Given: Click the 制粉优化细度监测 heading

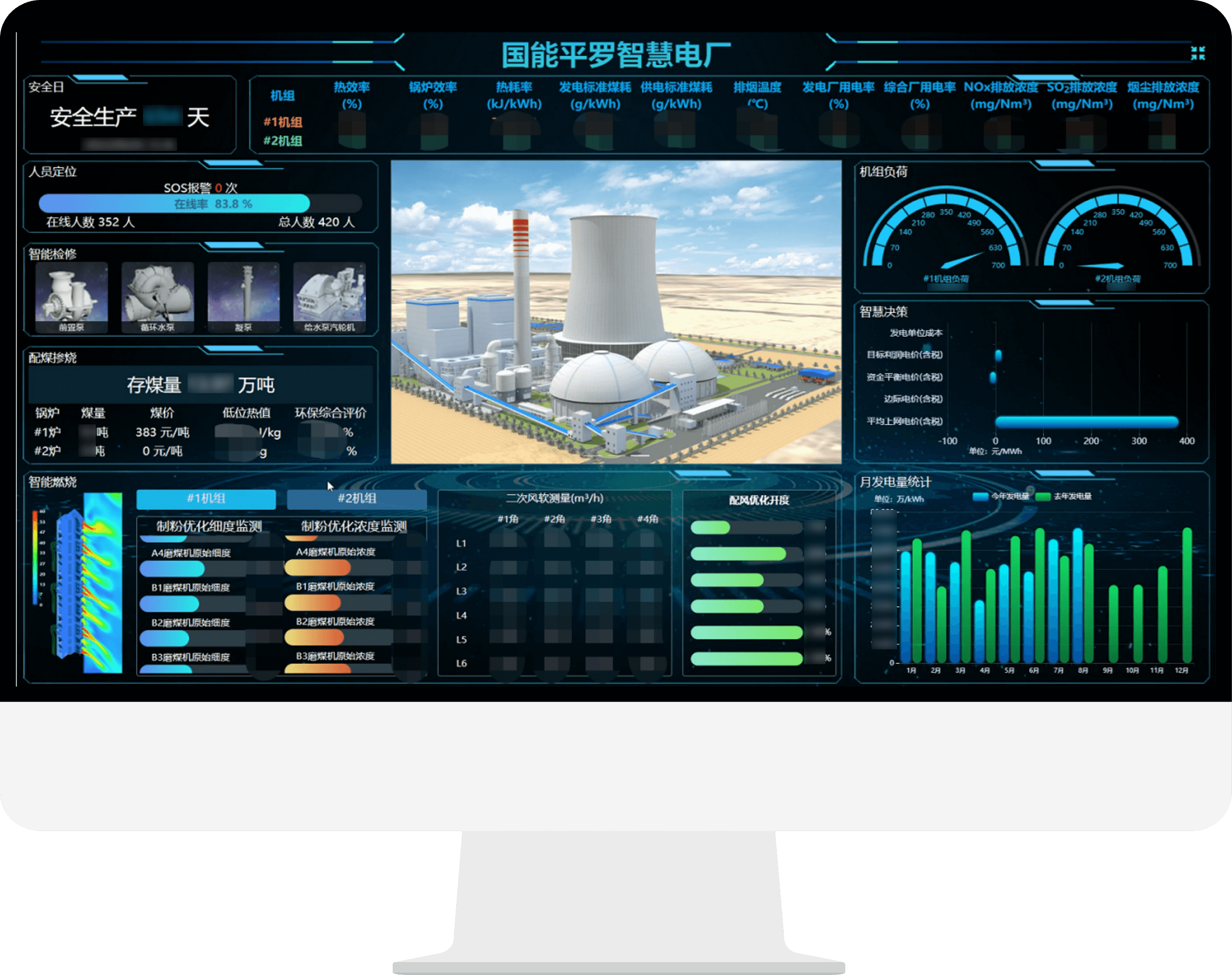Looking at the screenshot, I should [209, 526].
